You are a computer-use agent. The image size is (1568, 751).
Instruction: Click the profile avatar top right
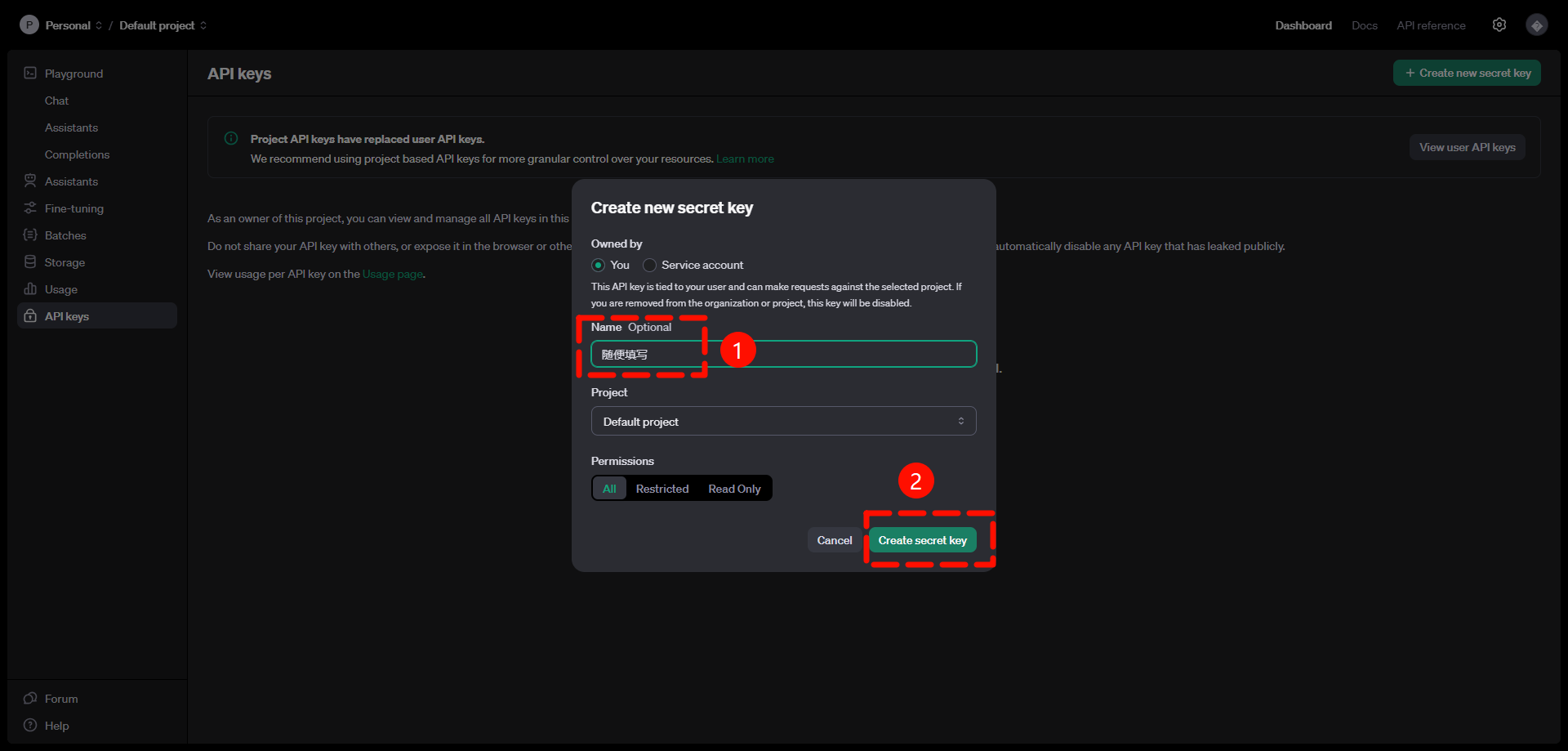1536,25
